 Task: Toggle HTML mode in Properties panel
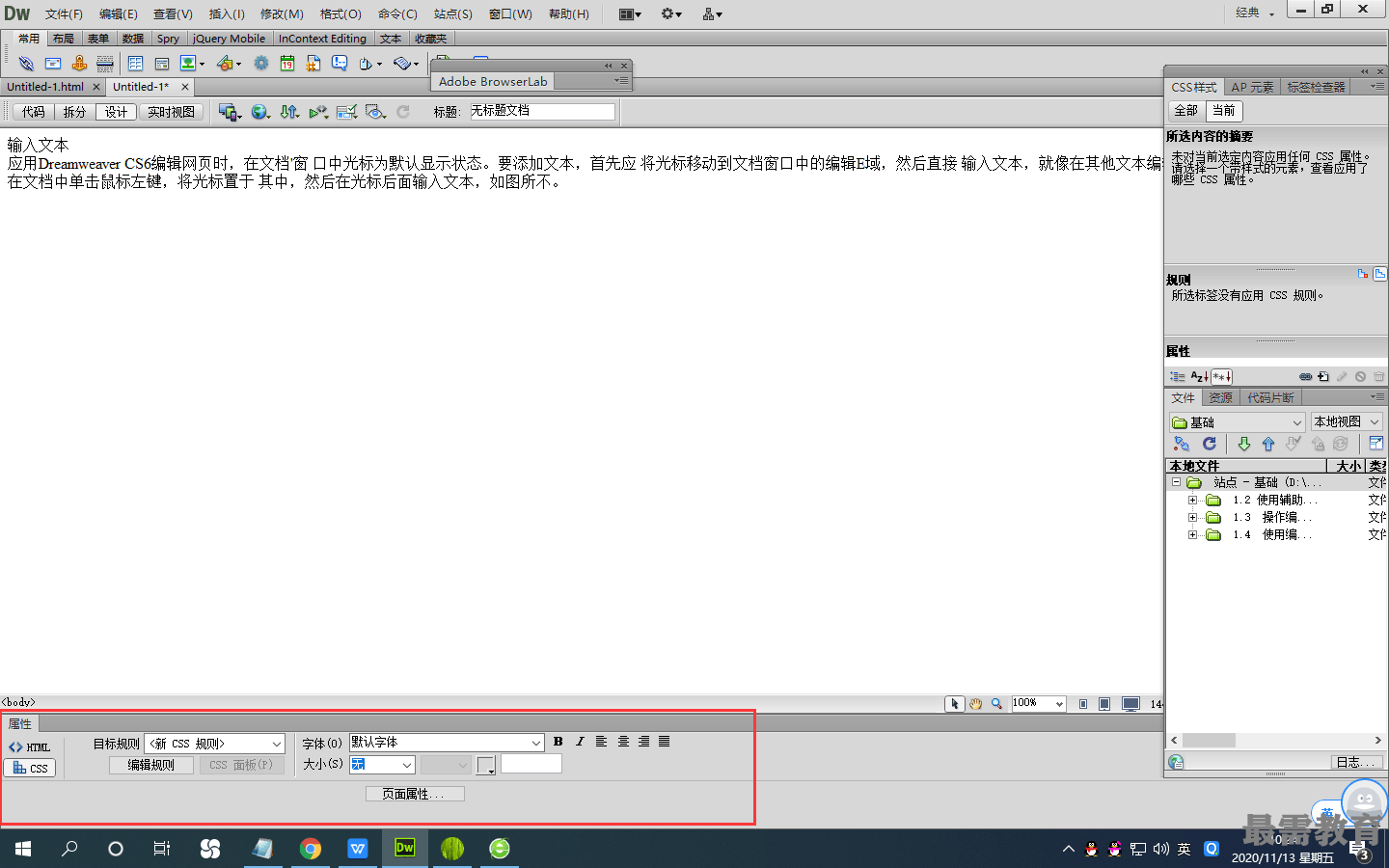pyautogui.click(x=30, y=747)
